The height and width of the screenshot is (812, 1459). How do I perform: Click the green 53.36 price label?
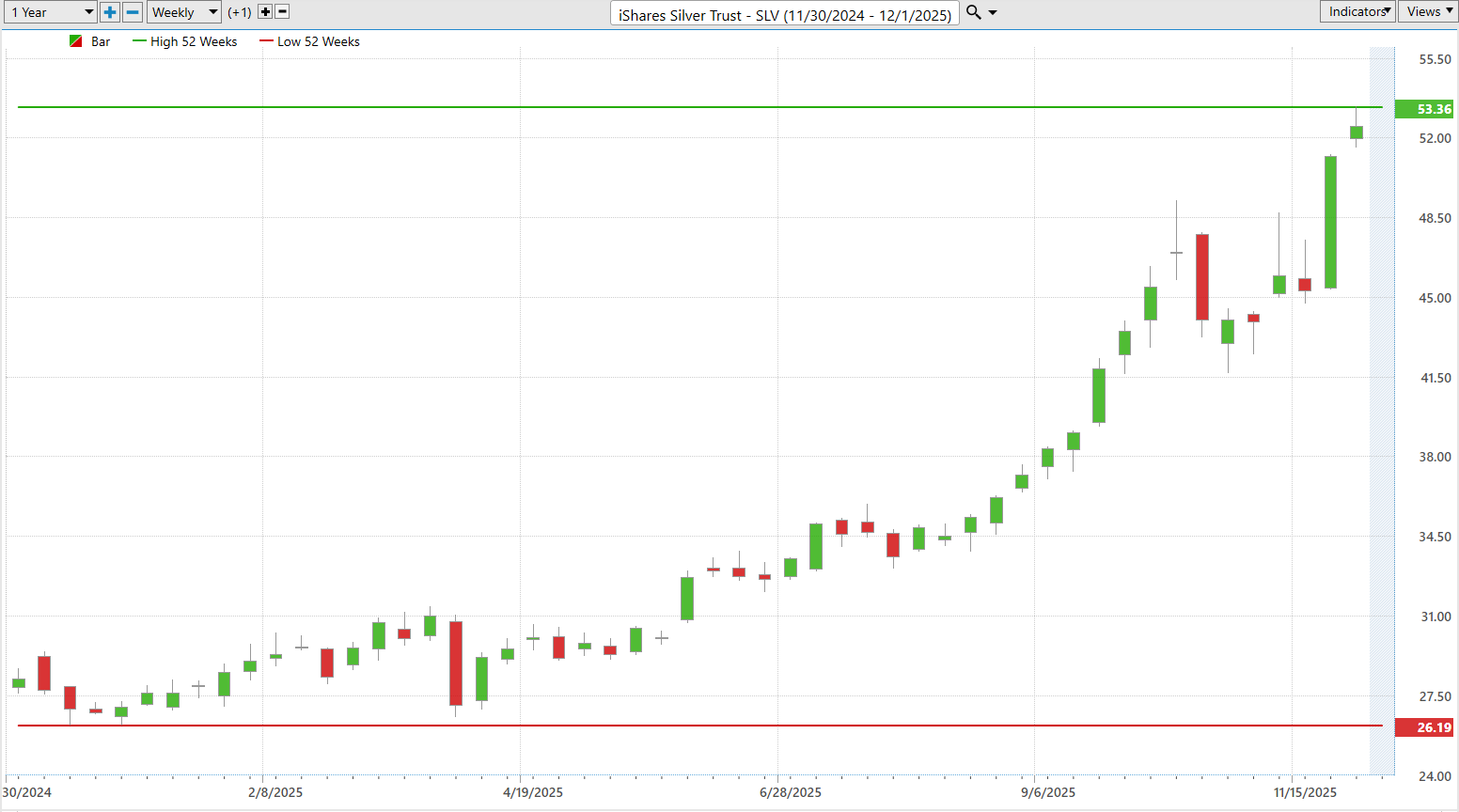coord(1424,109)
